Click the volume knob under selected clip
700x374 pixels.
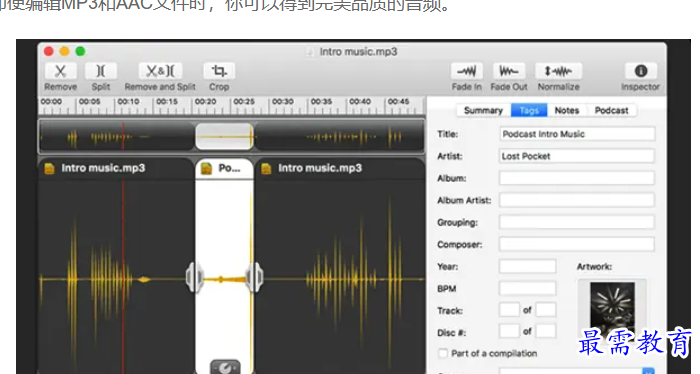point(225,367)
